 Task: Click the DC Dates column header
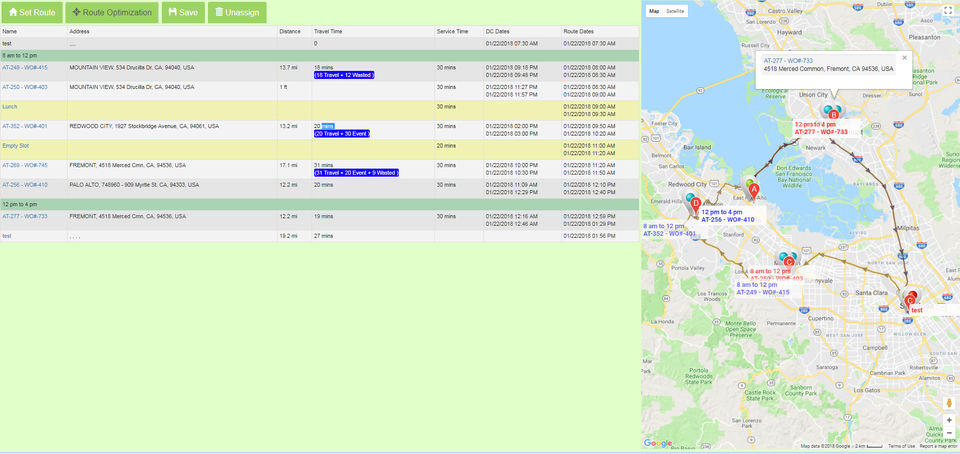[x=522, y=31]
